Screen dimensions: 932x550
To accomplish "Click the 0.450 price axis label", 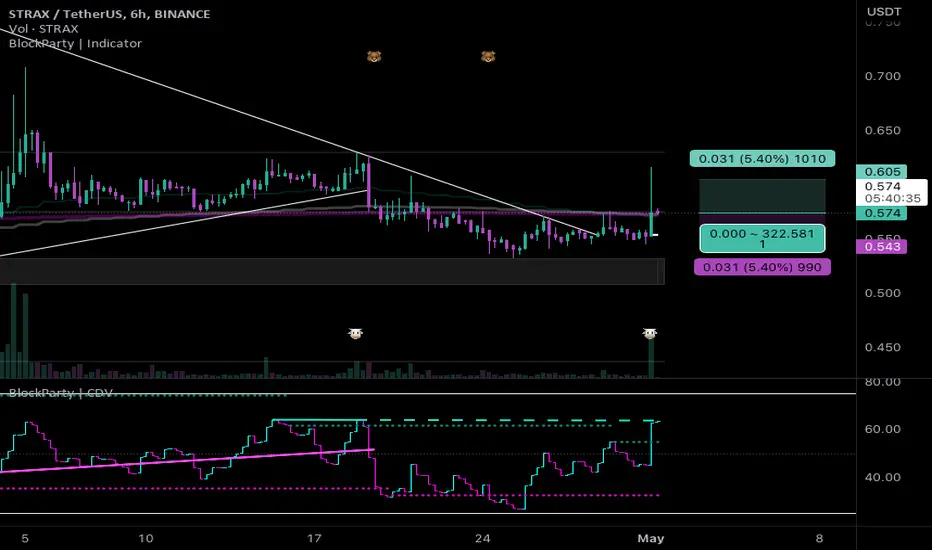I will (x=883, y=347).
